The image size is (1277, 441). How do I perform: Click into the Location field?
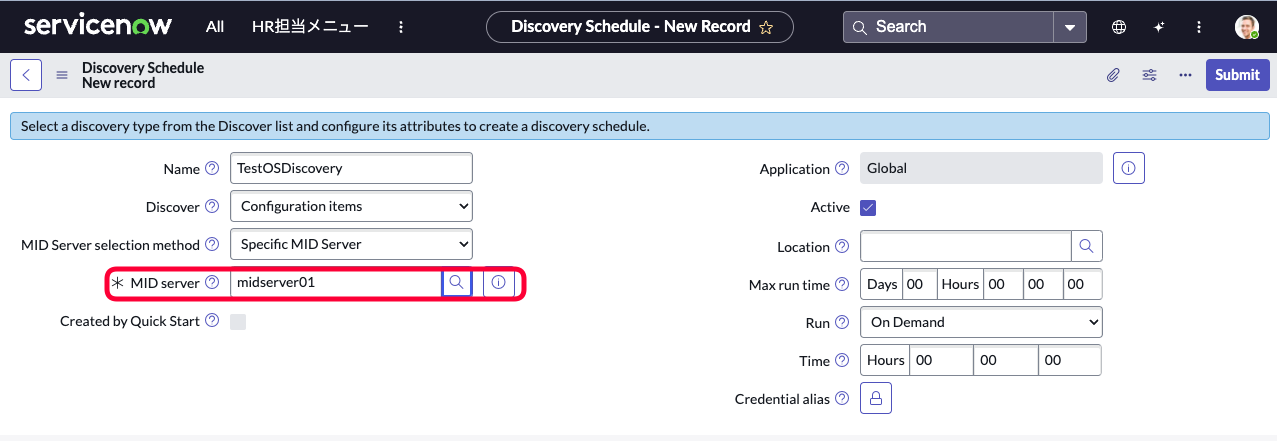pyautogui.click(x=966, y=246)
